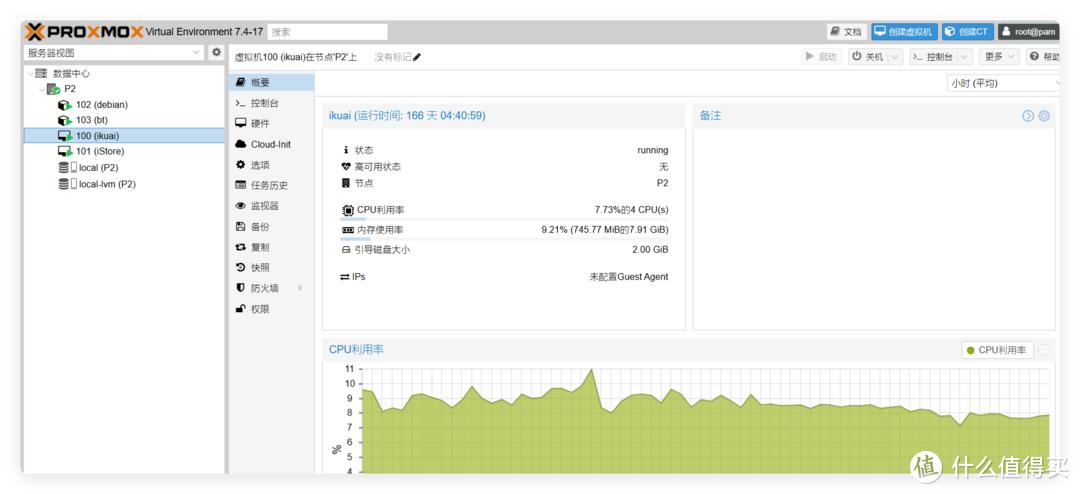Edit tags with the pencil icon
This screenshot has height=494, width=1080.
pos(417,57)
